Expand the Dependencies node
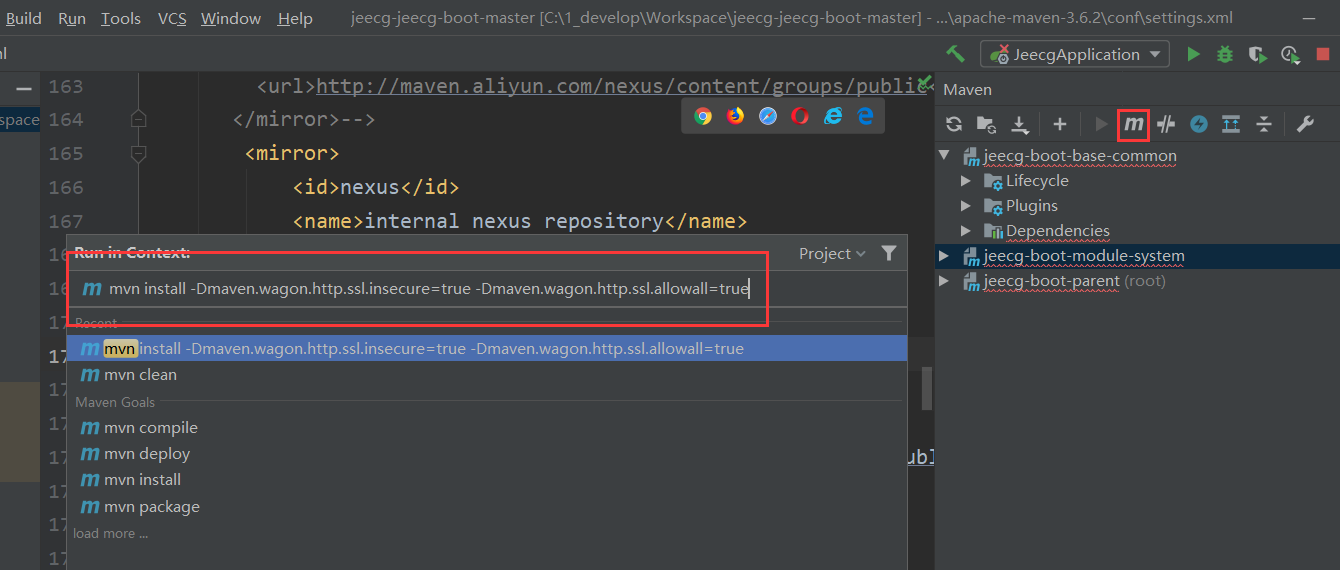This screenshot has width=1340, height=570. [965, 231]
